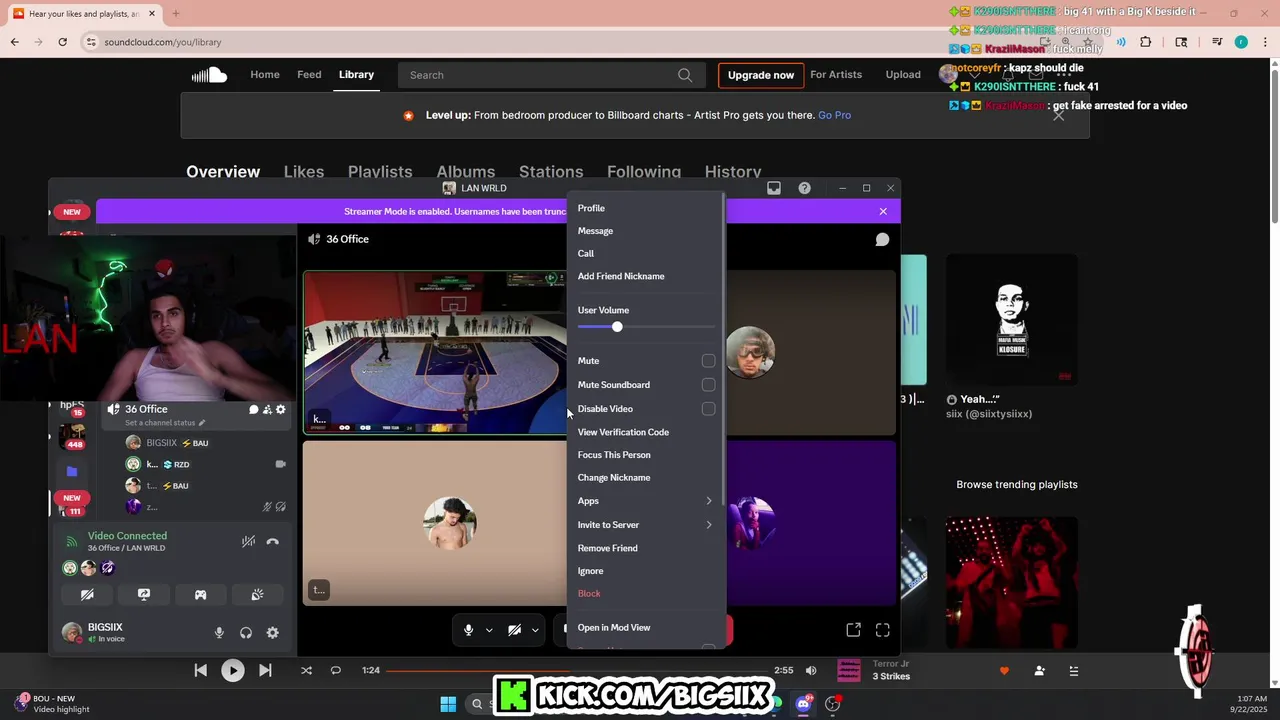Edit channel status pencil icon
The height and width of the screenshot is (720, 1280).
pyautogui.click(x=202, y=423)
